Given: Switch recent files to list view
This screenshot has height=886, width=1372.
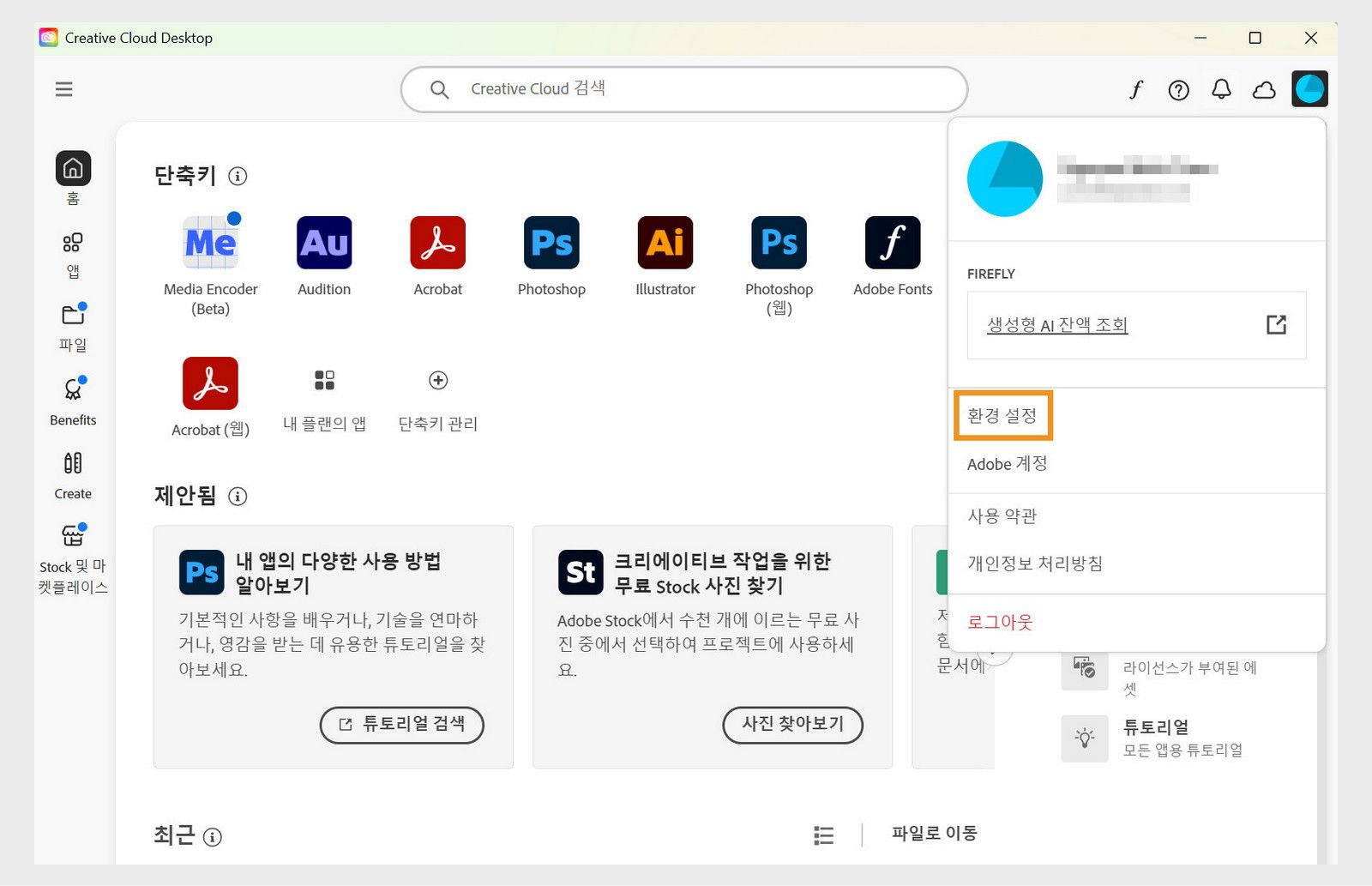Looking at the screenshot, I should point(822,834).
